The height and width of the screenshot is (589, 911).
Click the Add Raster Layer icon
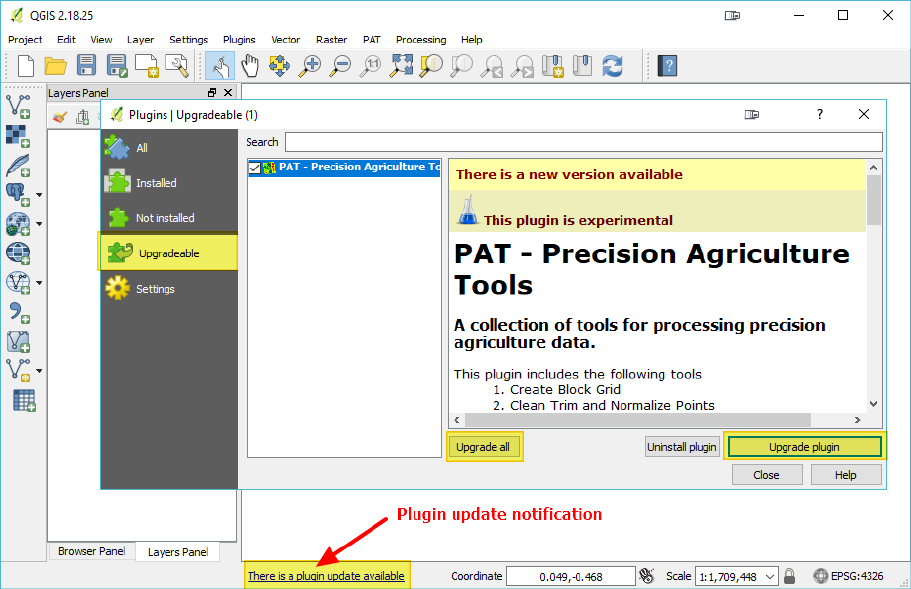pos(18,136)
